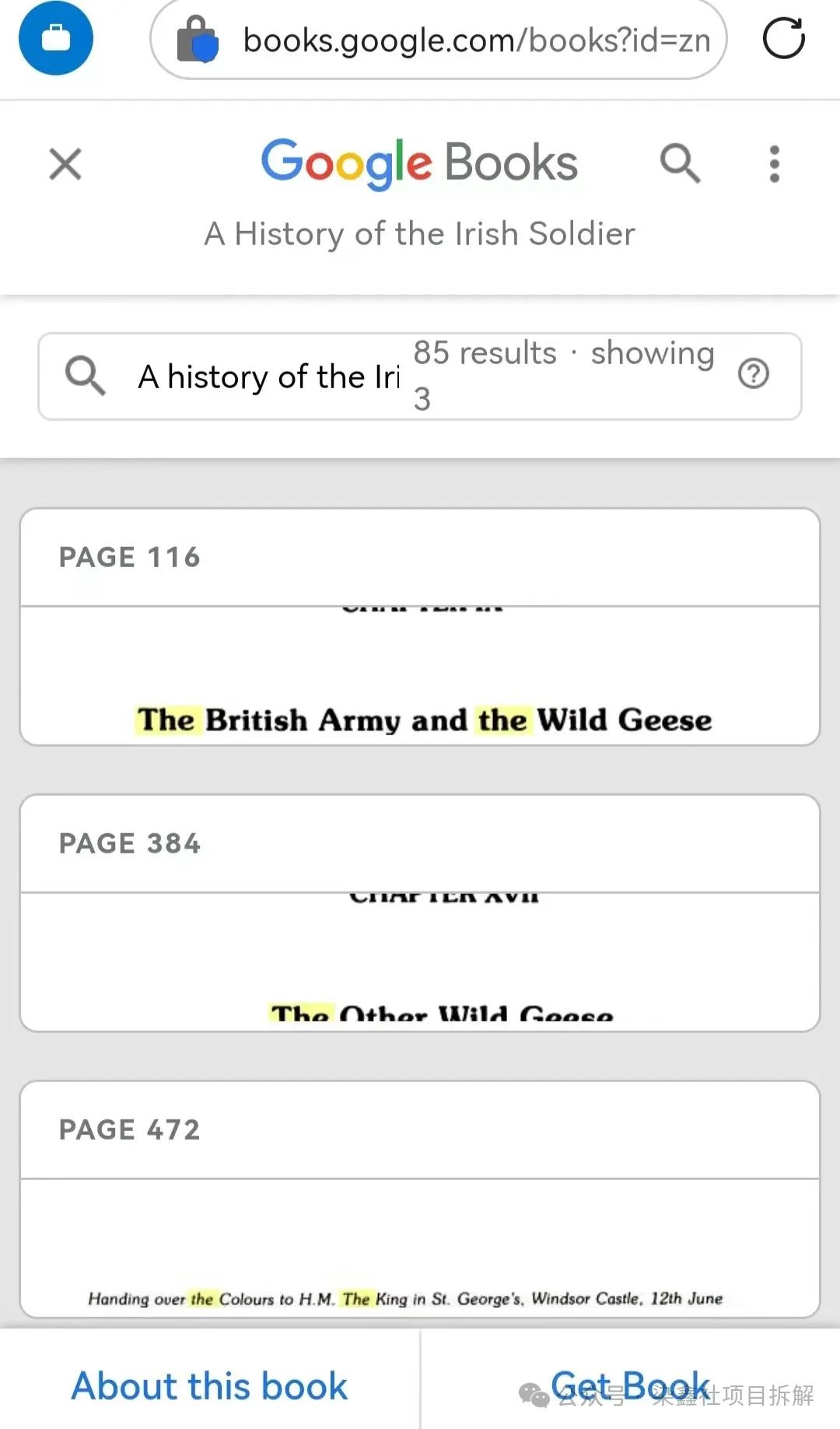The width and height of the screenshot is (840, 1429).
Task: Open the Get Book tab
Action: (x=630, y=1386)
